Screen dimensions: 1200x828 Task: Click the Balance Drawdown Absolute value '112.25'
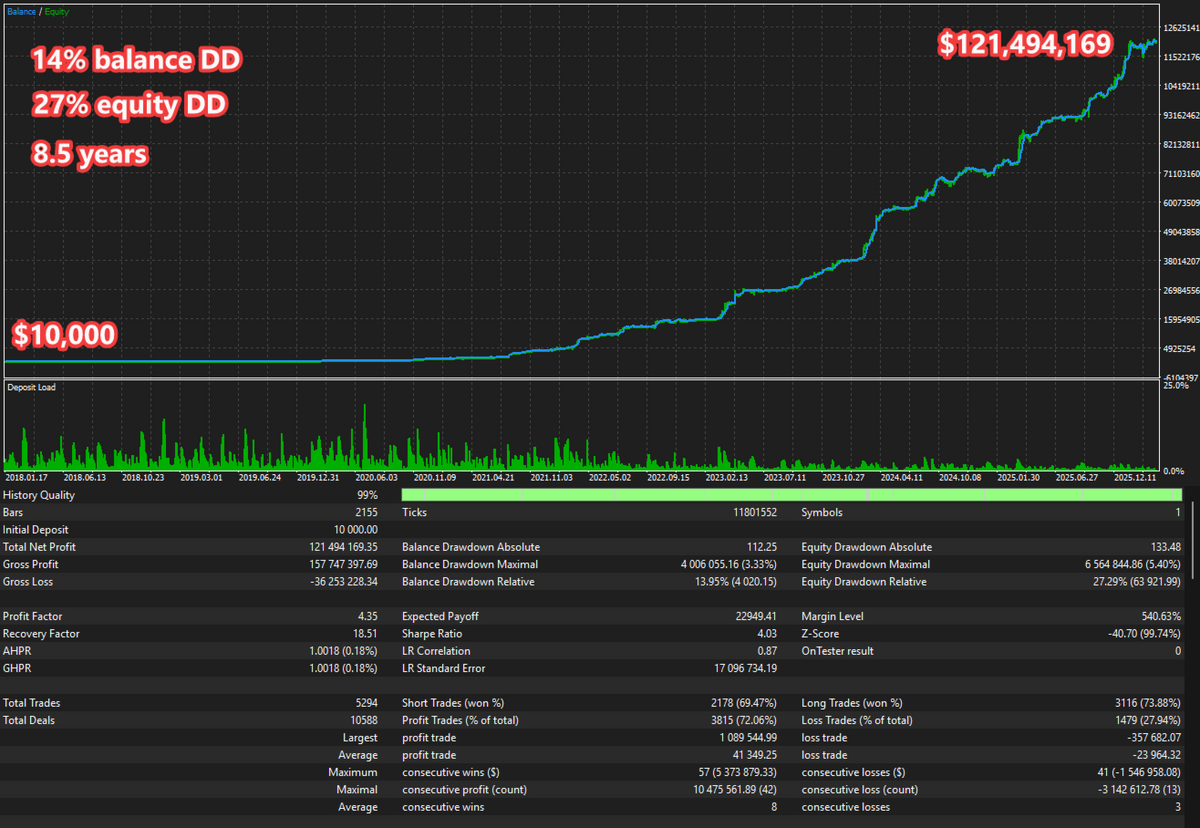(762, 547)
